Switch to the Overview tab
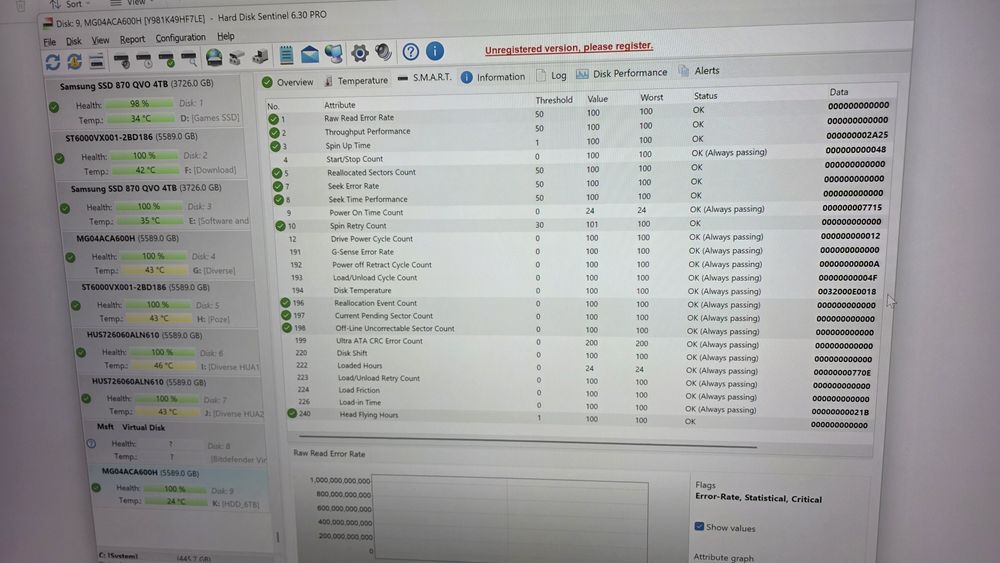 coord(288,82)
